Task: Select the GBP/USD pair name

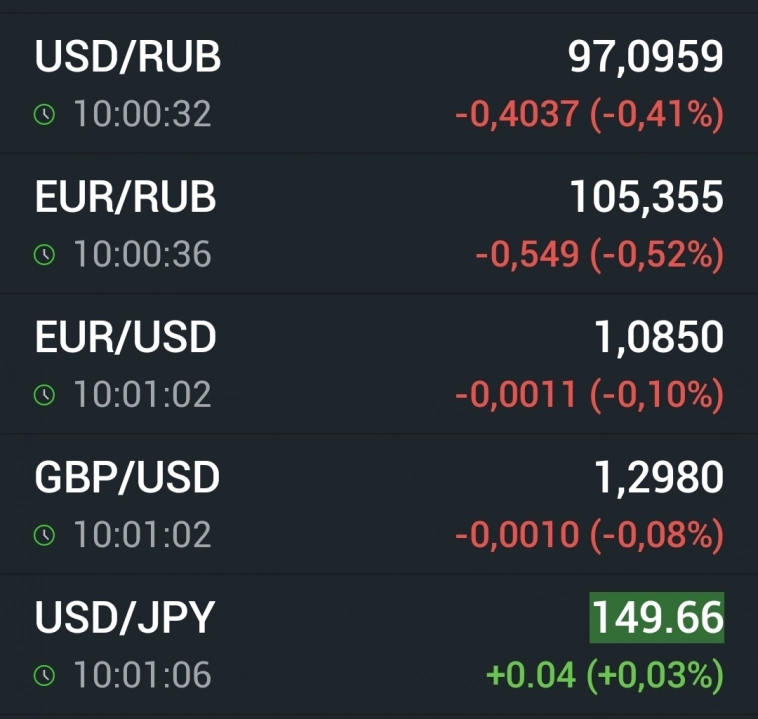Action: point(127,478)
